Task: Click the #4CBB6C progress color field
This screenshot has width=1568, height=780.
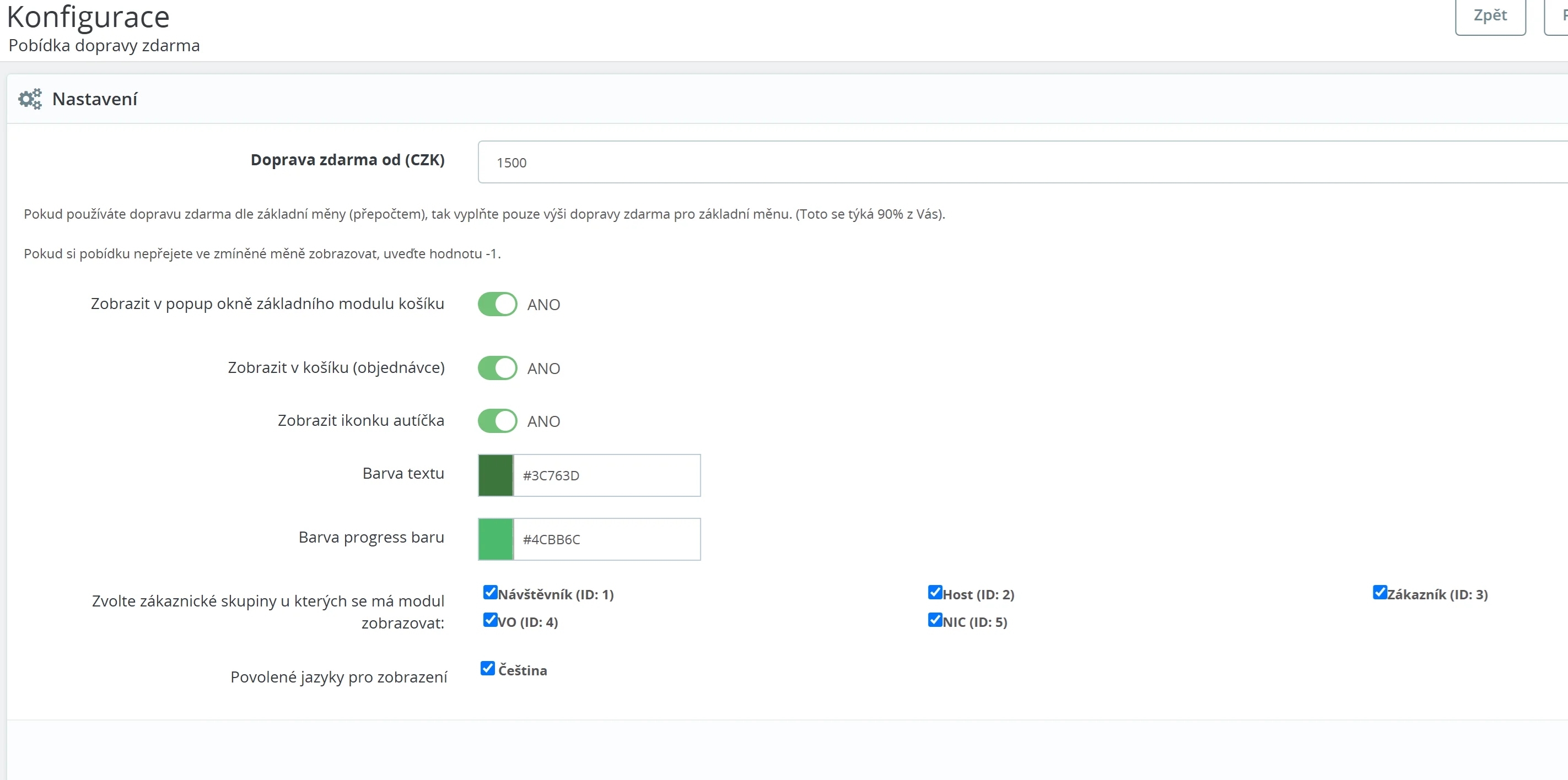Action: [x=606, y=539]
